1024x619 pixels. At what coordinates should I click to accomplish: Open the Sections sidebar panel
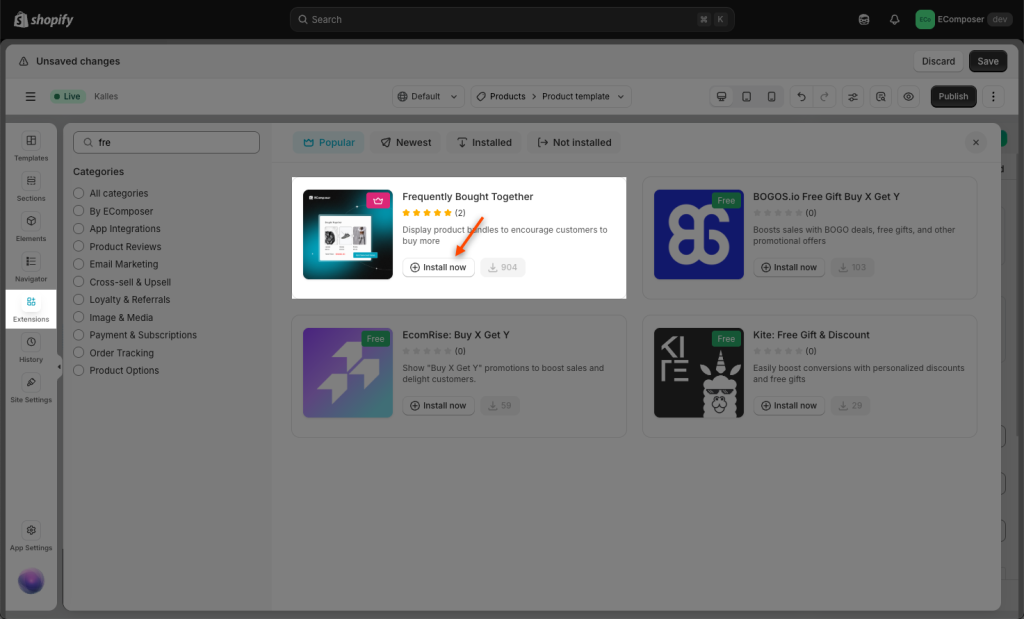tap(31, 187)
